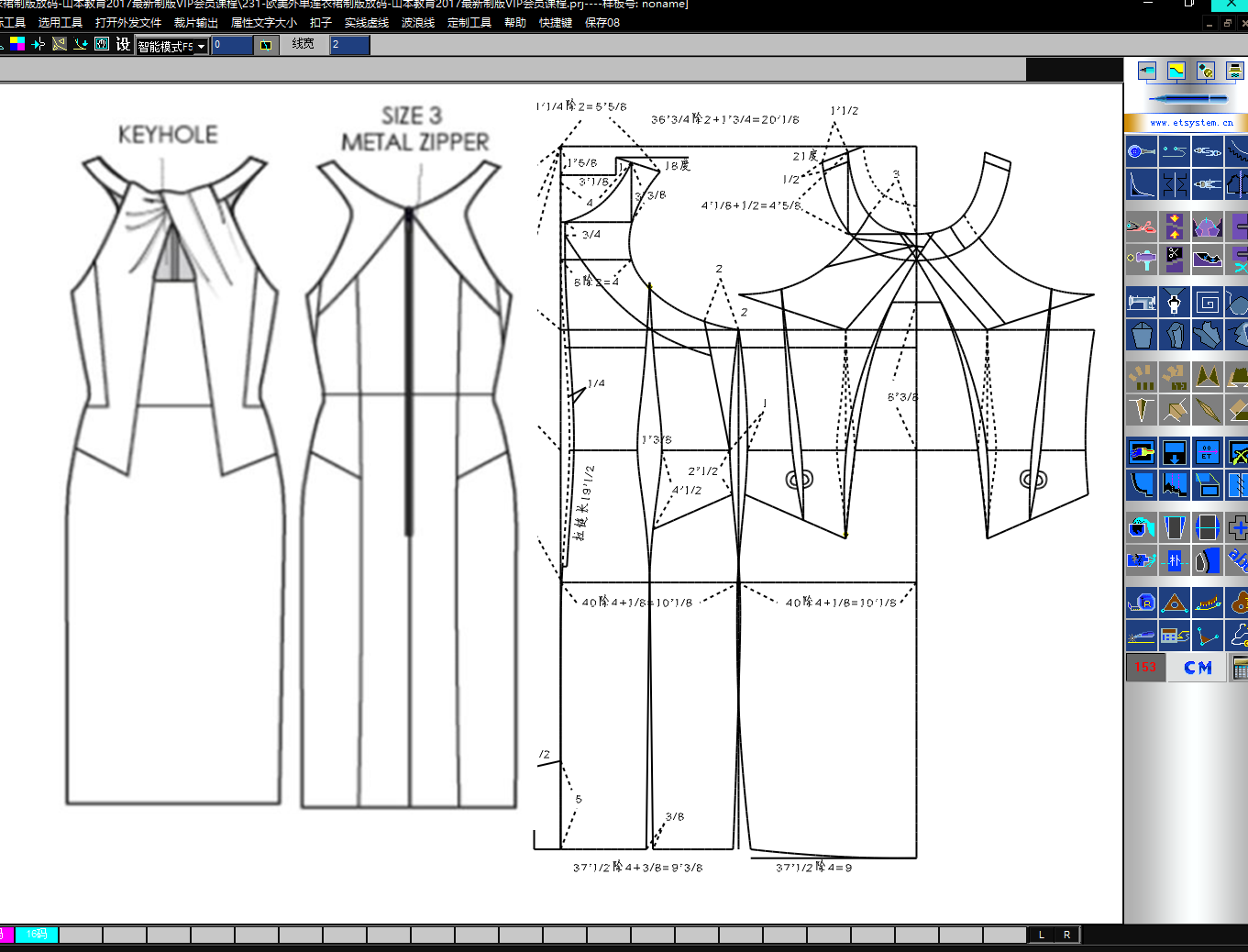The image size is (1248, 952).
Task: Click the 设 settings button in the toolbar
Action: tap(123, 44)
